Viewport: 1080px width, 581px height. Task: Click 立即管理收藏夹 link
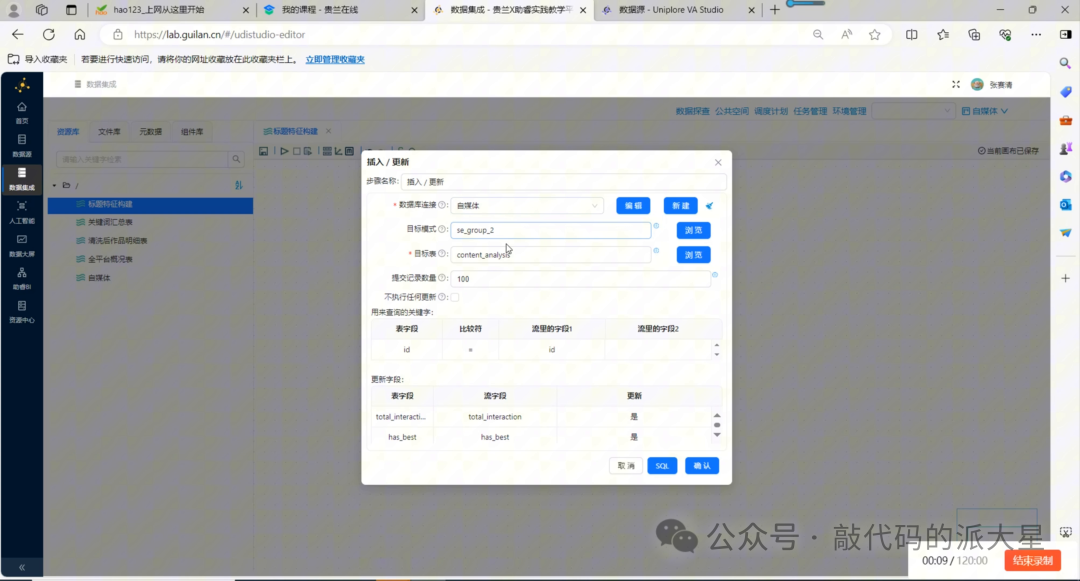335,59
